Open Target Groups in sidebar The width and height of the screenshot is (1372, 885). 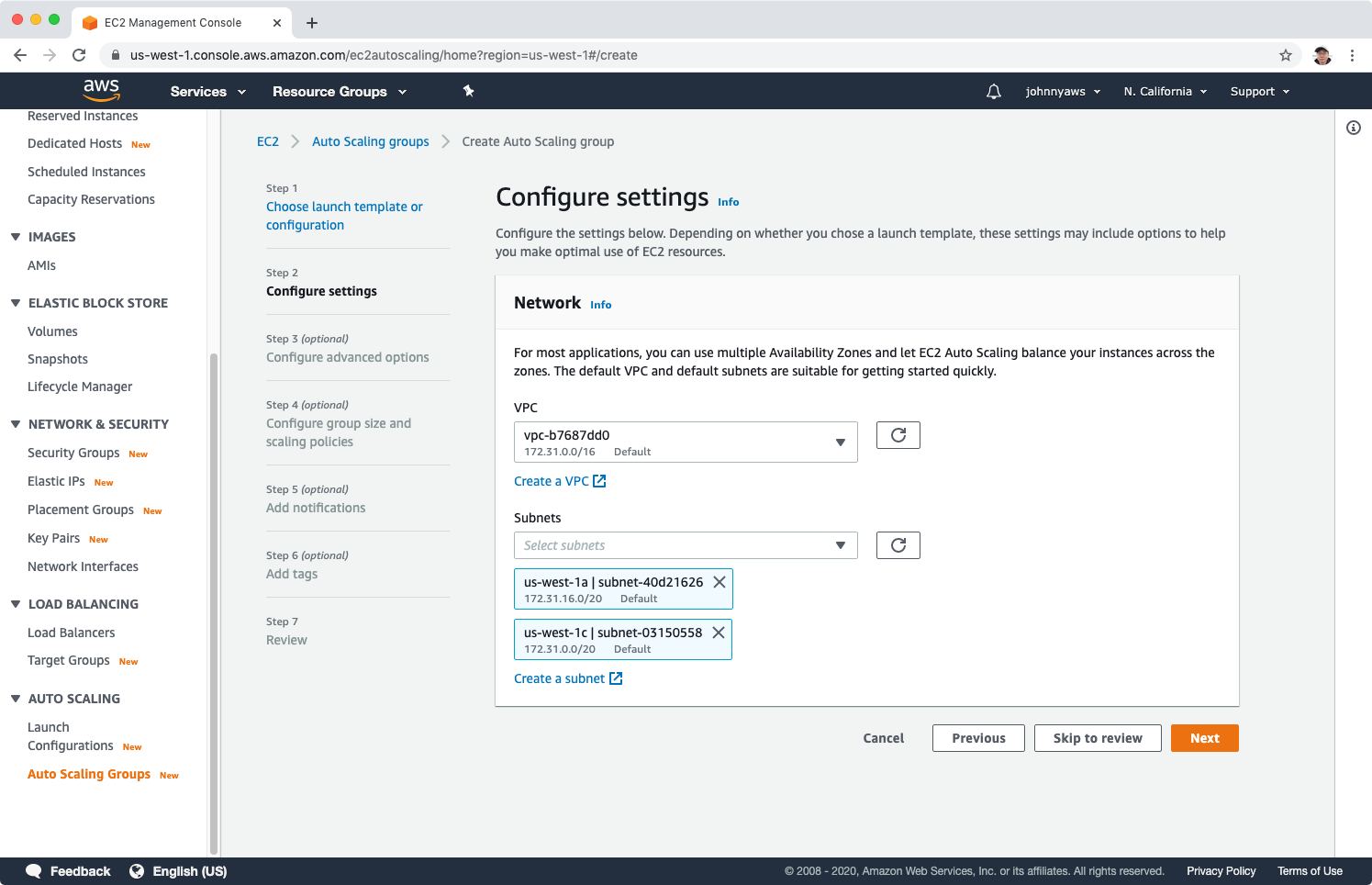point(69,660)
